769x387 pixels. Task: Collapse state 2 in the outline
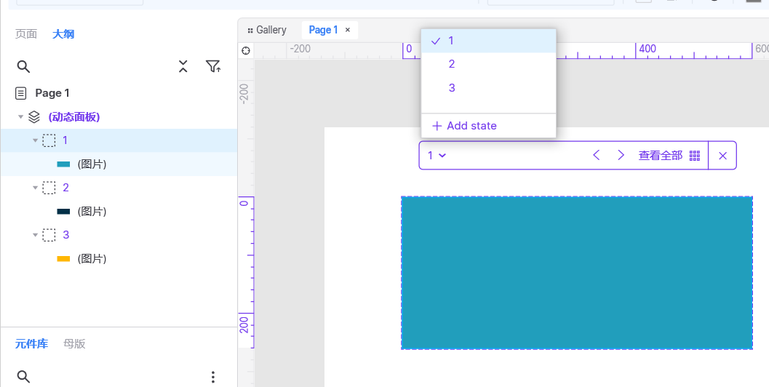click(35, 187)
